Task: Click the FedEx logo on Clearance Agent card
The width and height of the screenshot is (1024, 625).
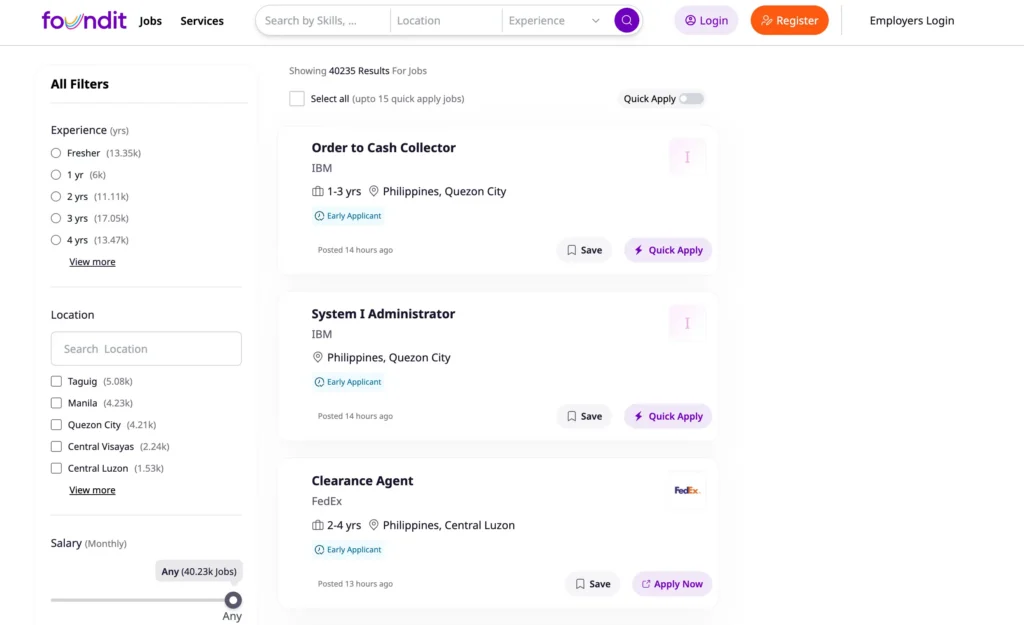Action: coord(687,490)
